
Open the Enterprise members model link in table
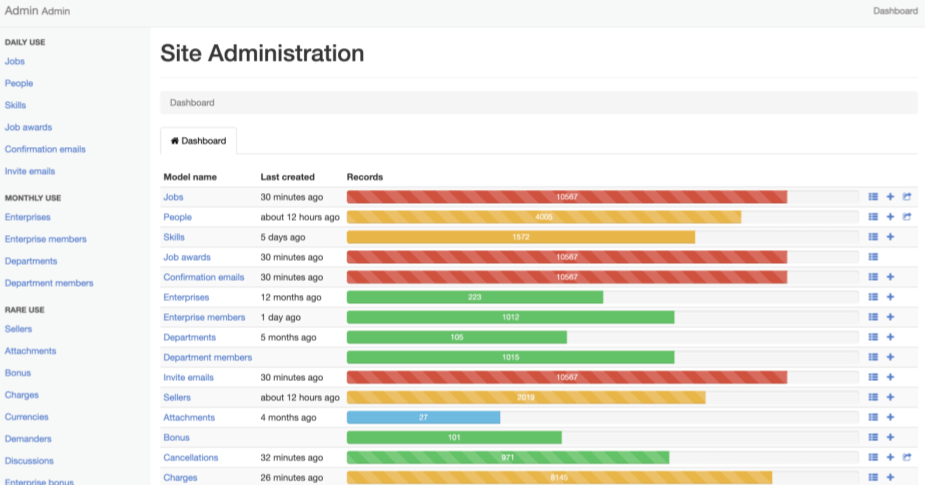coord(204,317)
